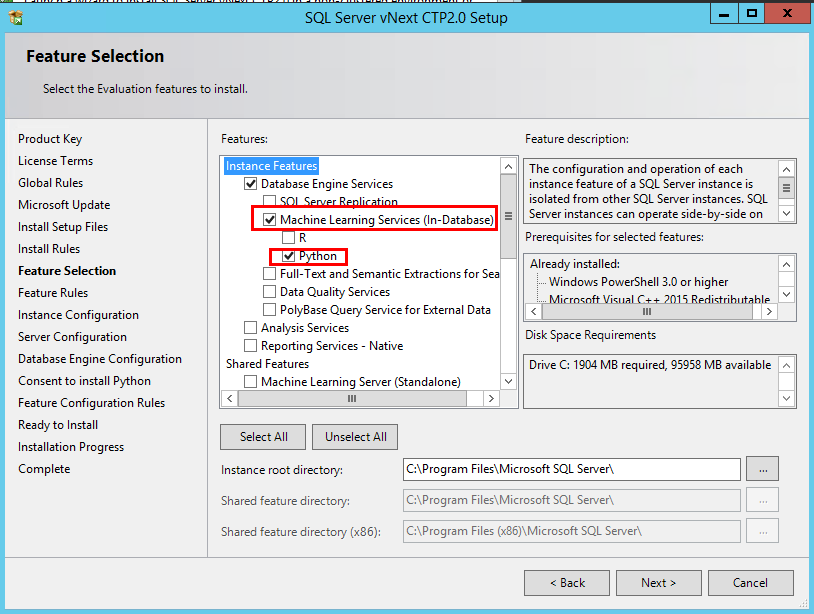Browse for the instance root directory

[763, 469]
